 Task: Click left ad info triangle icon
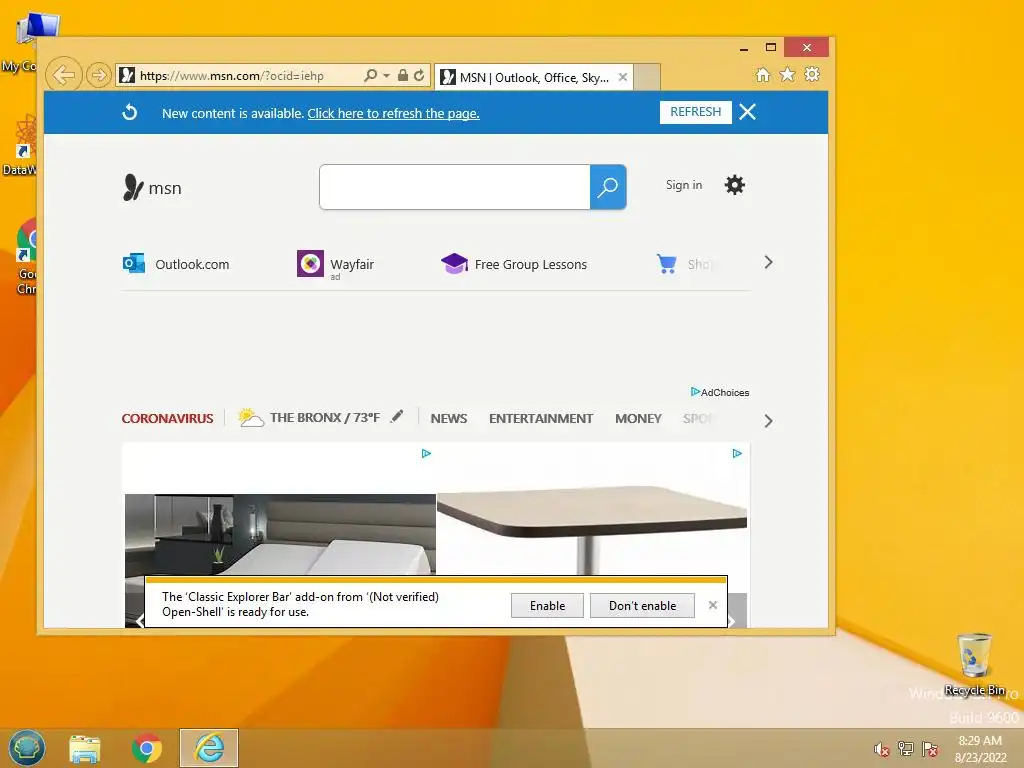426,453
